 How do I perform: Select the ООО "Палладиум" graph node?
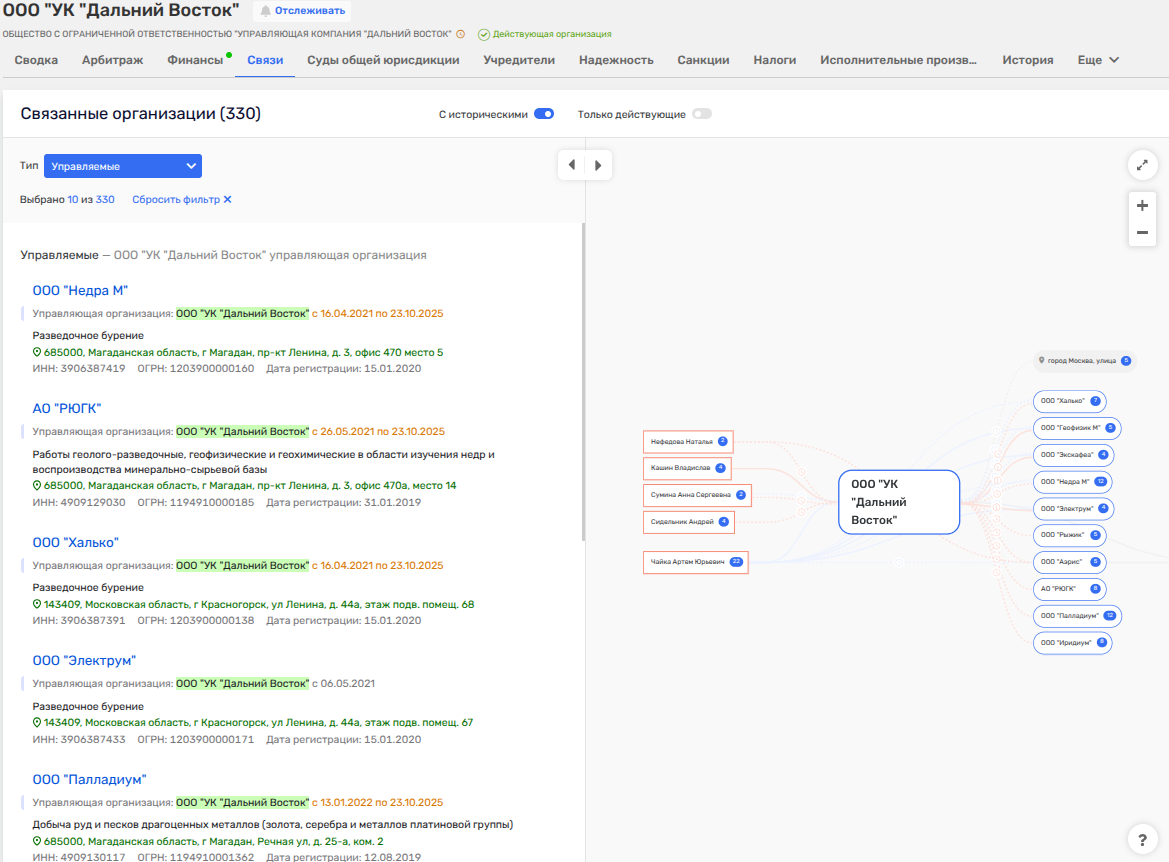tap(1069, 615)
